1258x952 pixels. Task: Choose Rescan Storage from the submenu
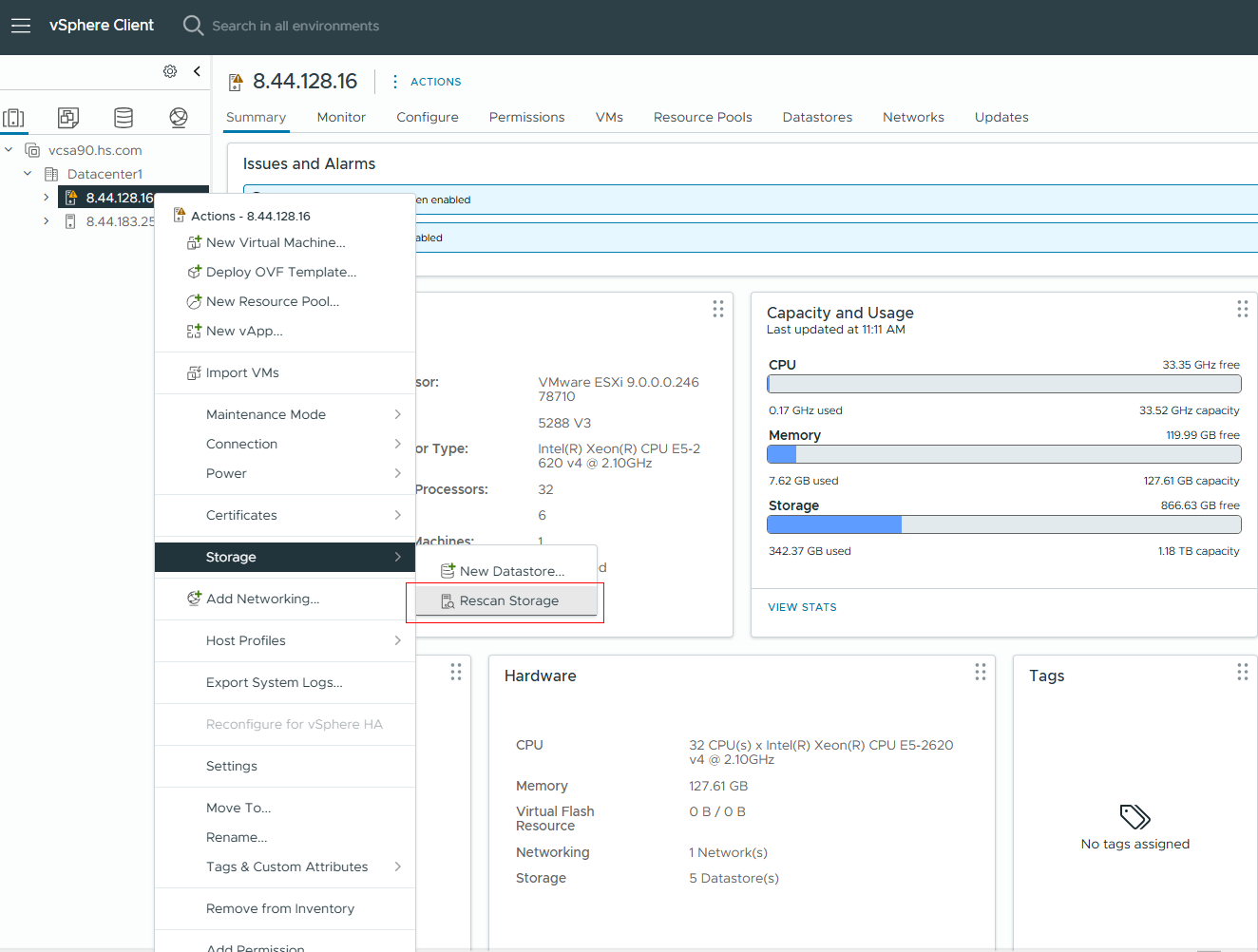(506, 600)
